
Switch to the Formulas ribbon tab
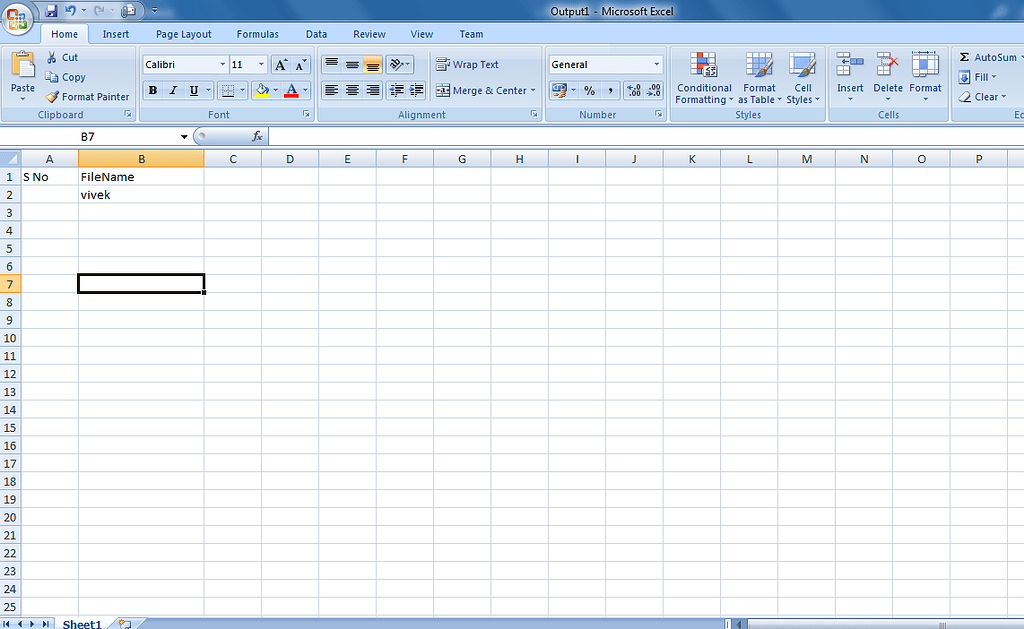tap(257, 33)
